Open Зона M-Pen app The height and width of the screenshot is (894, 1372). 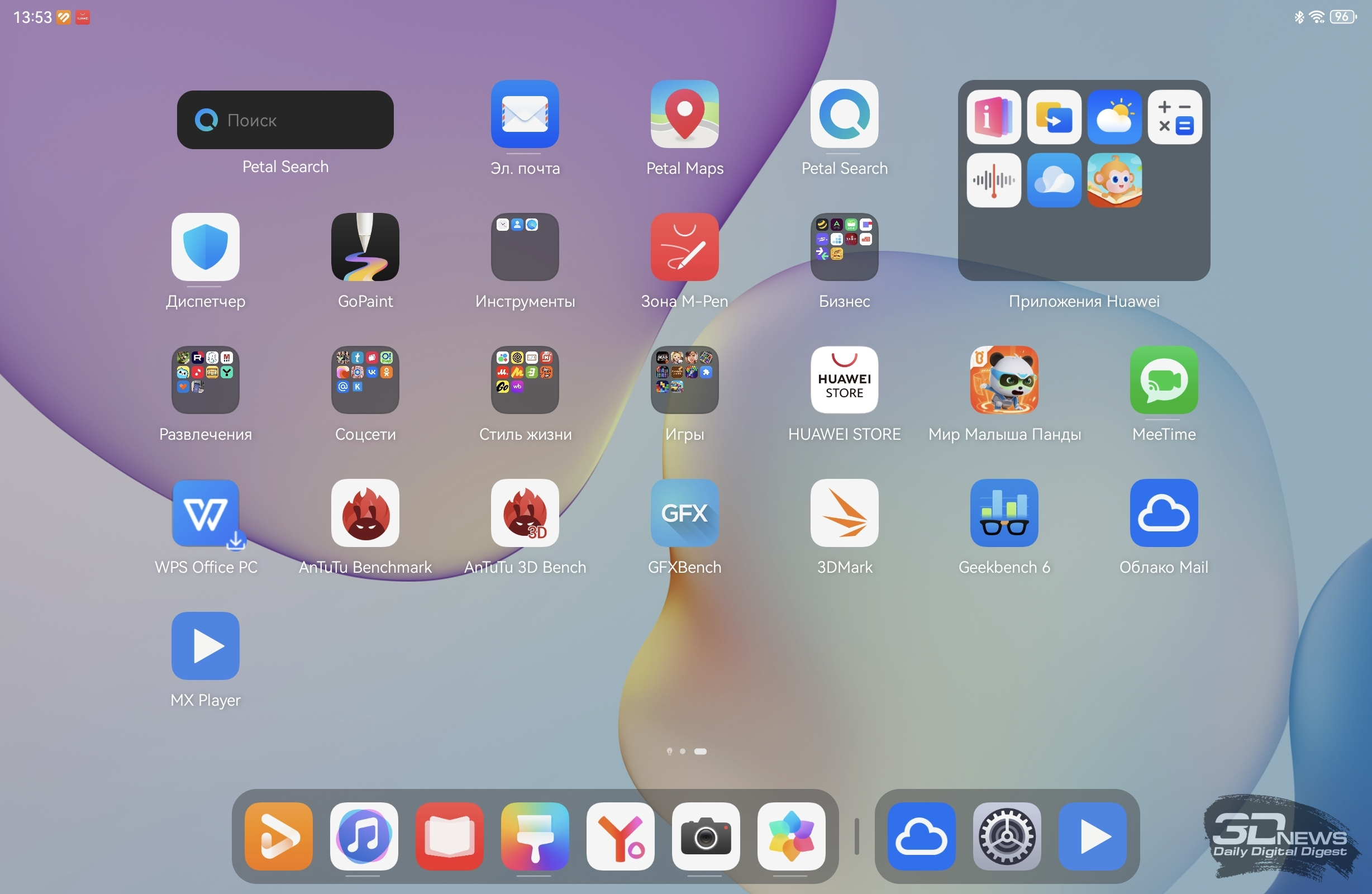tap(684, 247)
